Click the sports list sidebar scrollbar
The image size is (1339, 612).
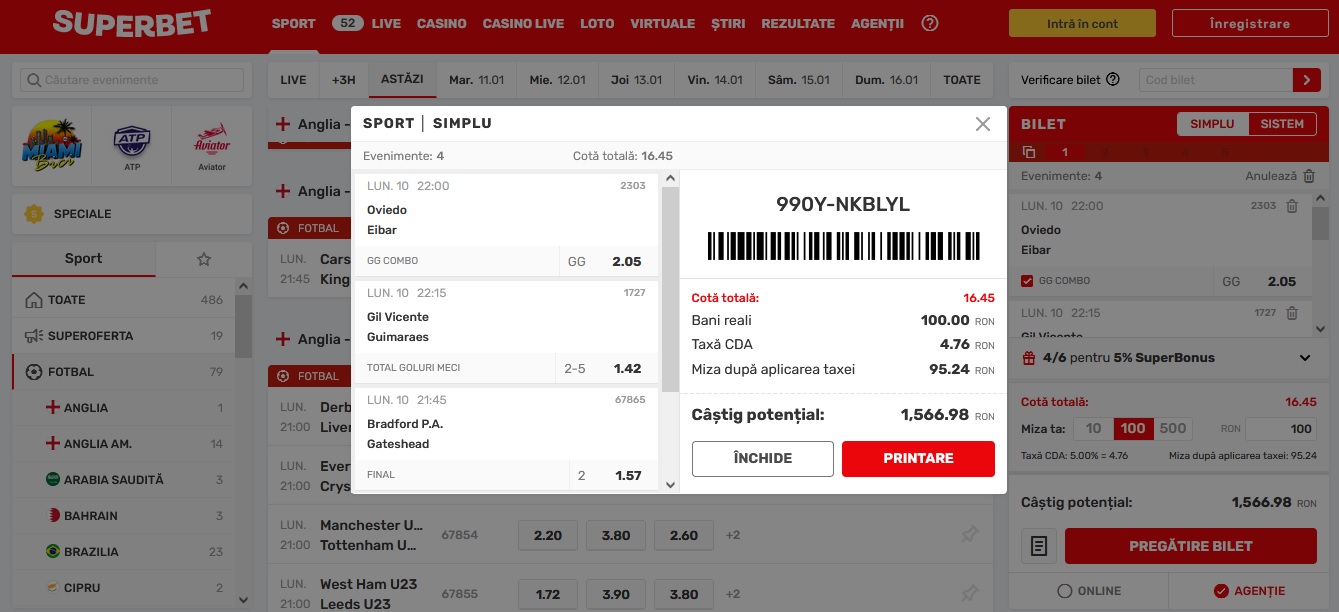click(243, 327)
